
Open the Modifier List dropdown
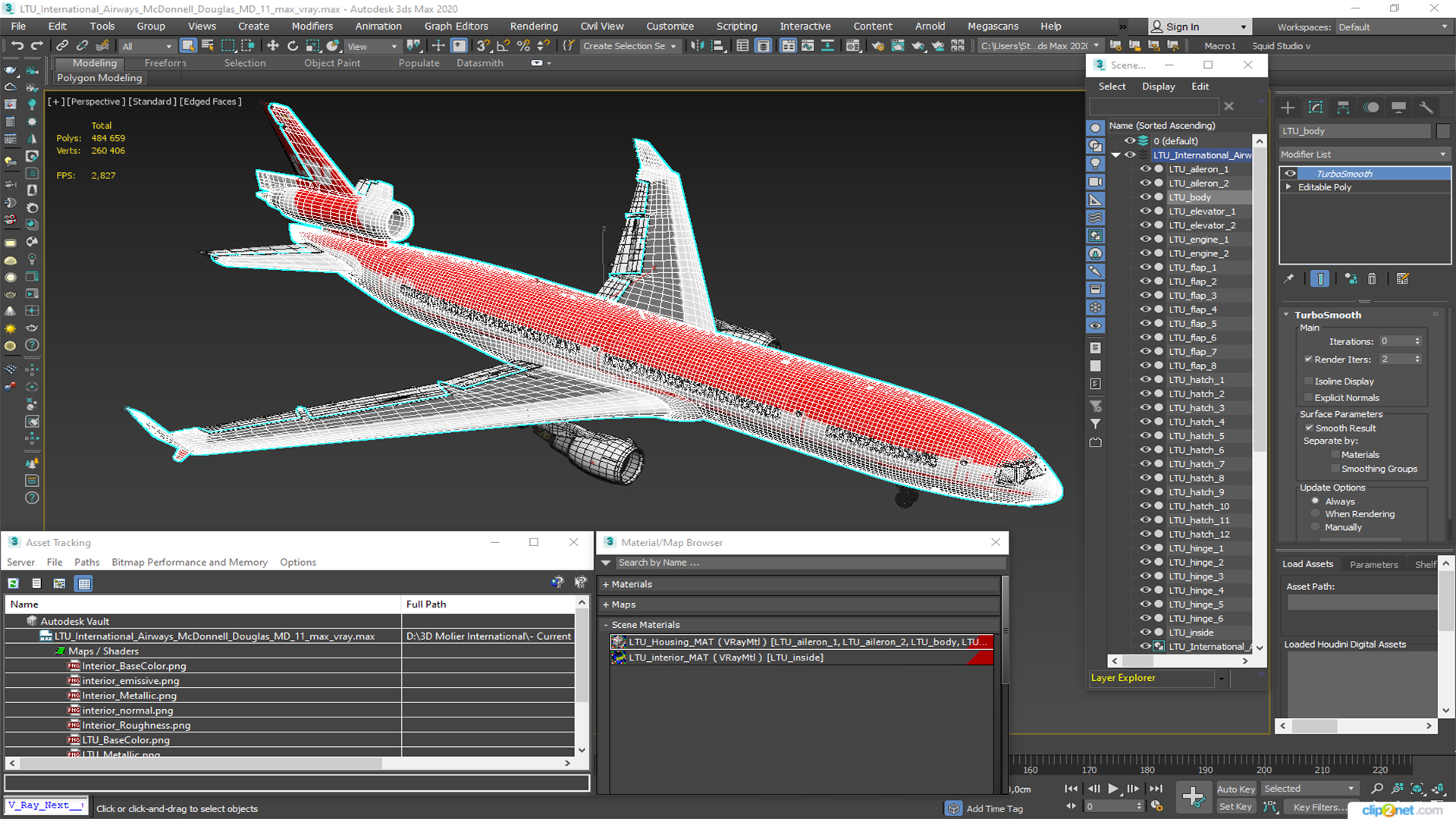(x=1364, y=154)
